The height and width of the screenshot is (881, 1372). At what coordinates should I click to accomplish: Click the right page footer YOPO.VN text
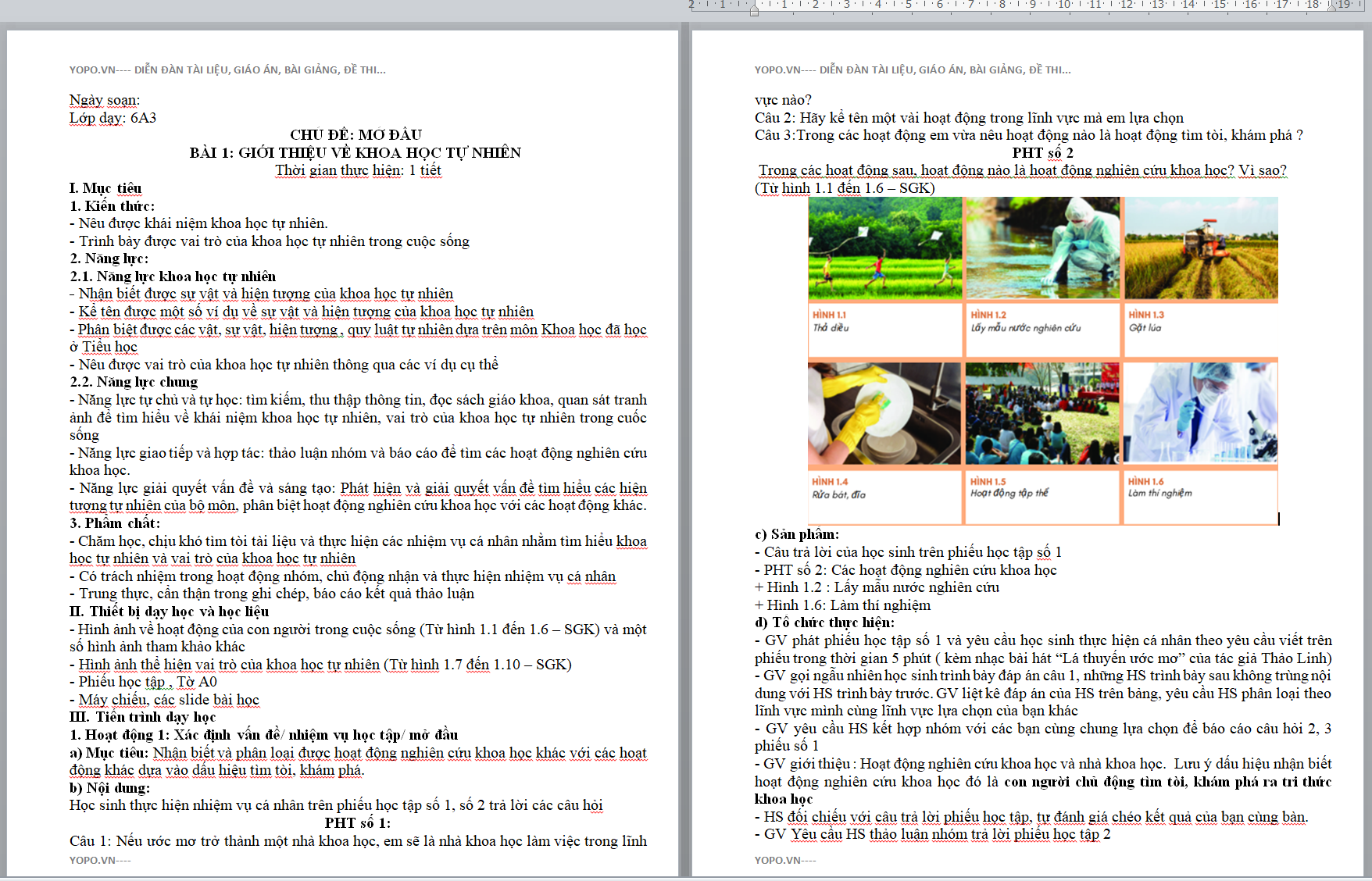pos(785,860)
